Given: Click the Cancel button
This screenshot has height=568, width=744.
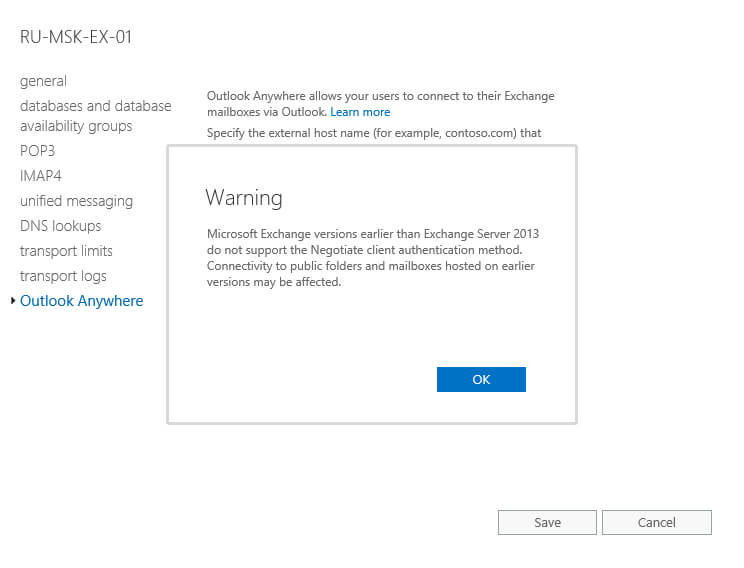Looking at the screenshot, I should point(657,522).
